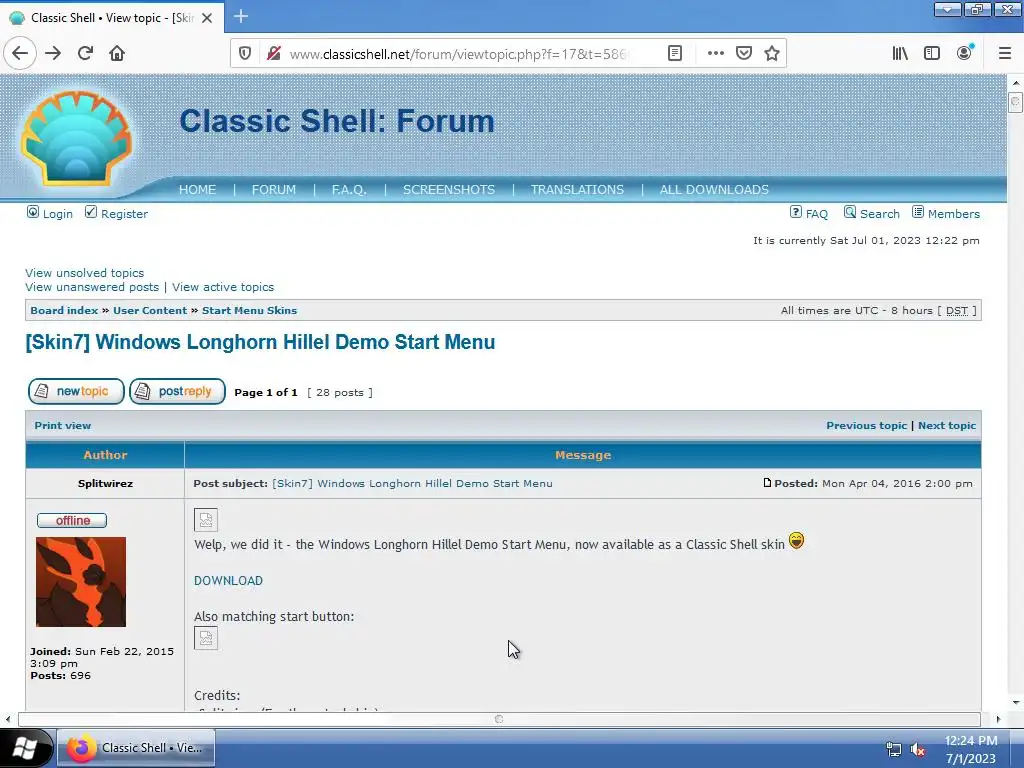Viewport: 1024px width, 768px height.
Task: View unsolved topics link
Action: tap(84, 273)
